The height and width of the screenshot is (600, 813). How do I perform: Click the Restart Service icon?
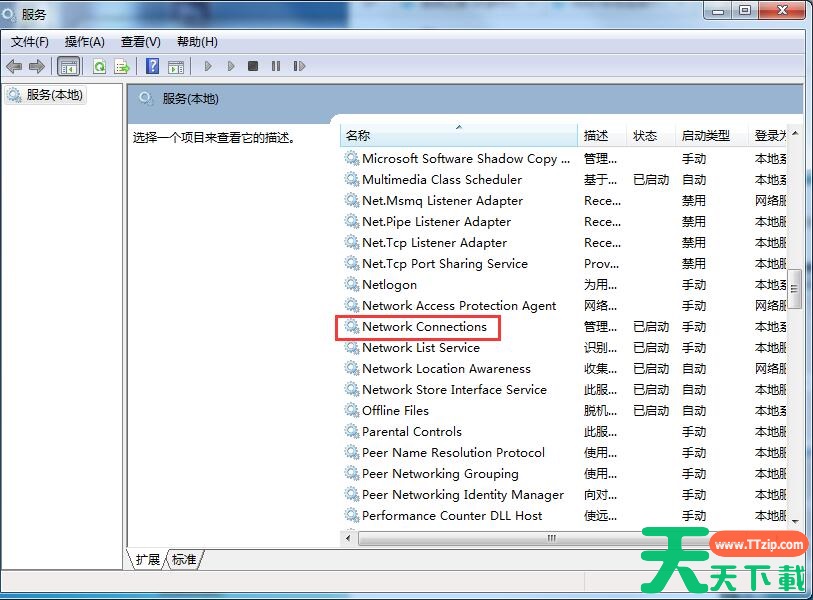299,66
